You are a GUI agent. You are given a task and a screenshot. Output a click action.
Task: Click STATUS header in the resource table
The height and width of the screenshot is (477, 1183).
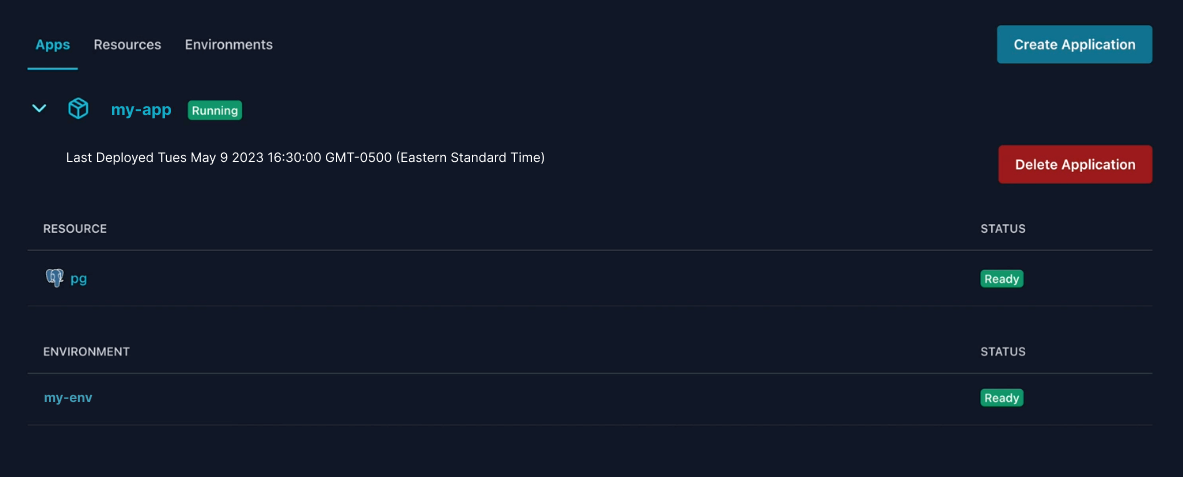coord(1003,229)
